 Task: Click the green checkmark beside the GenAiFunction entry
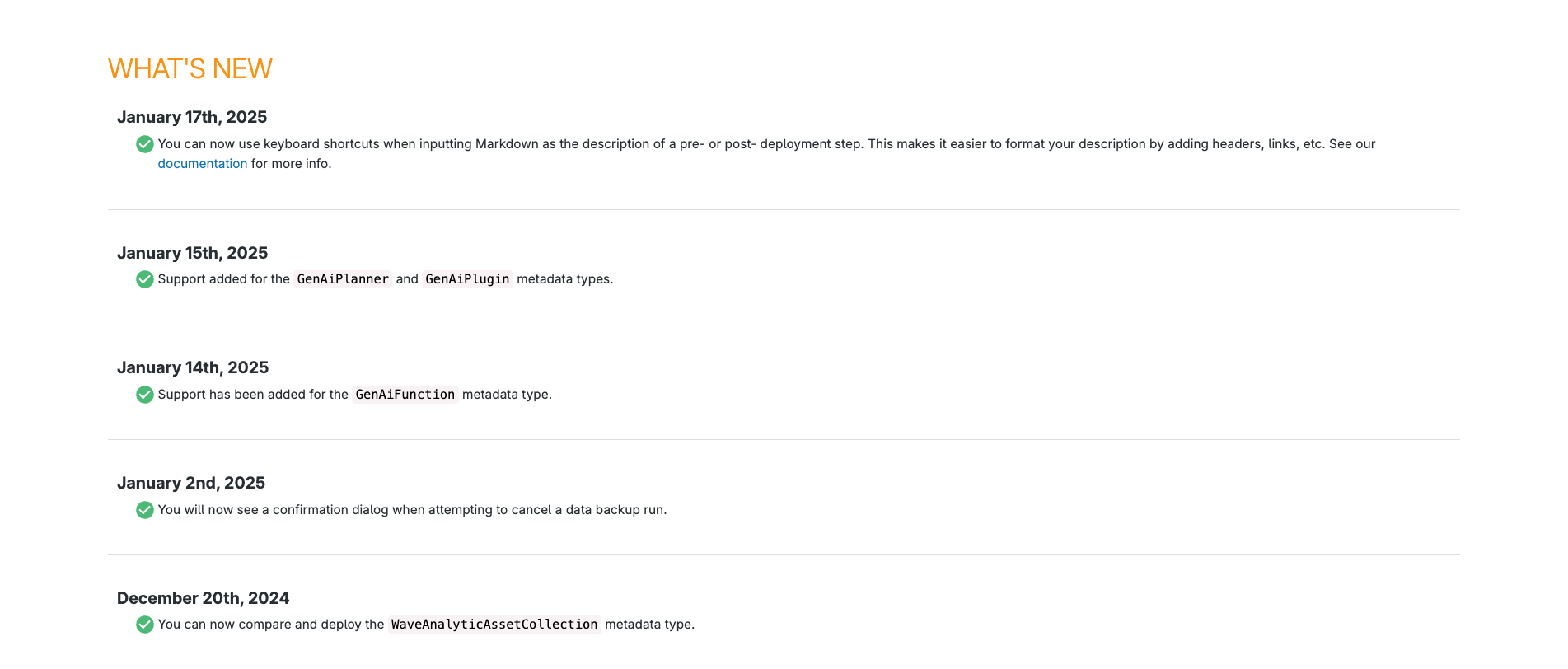coord(144,395)
